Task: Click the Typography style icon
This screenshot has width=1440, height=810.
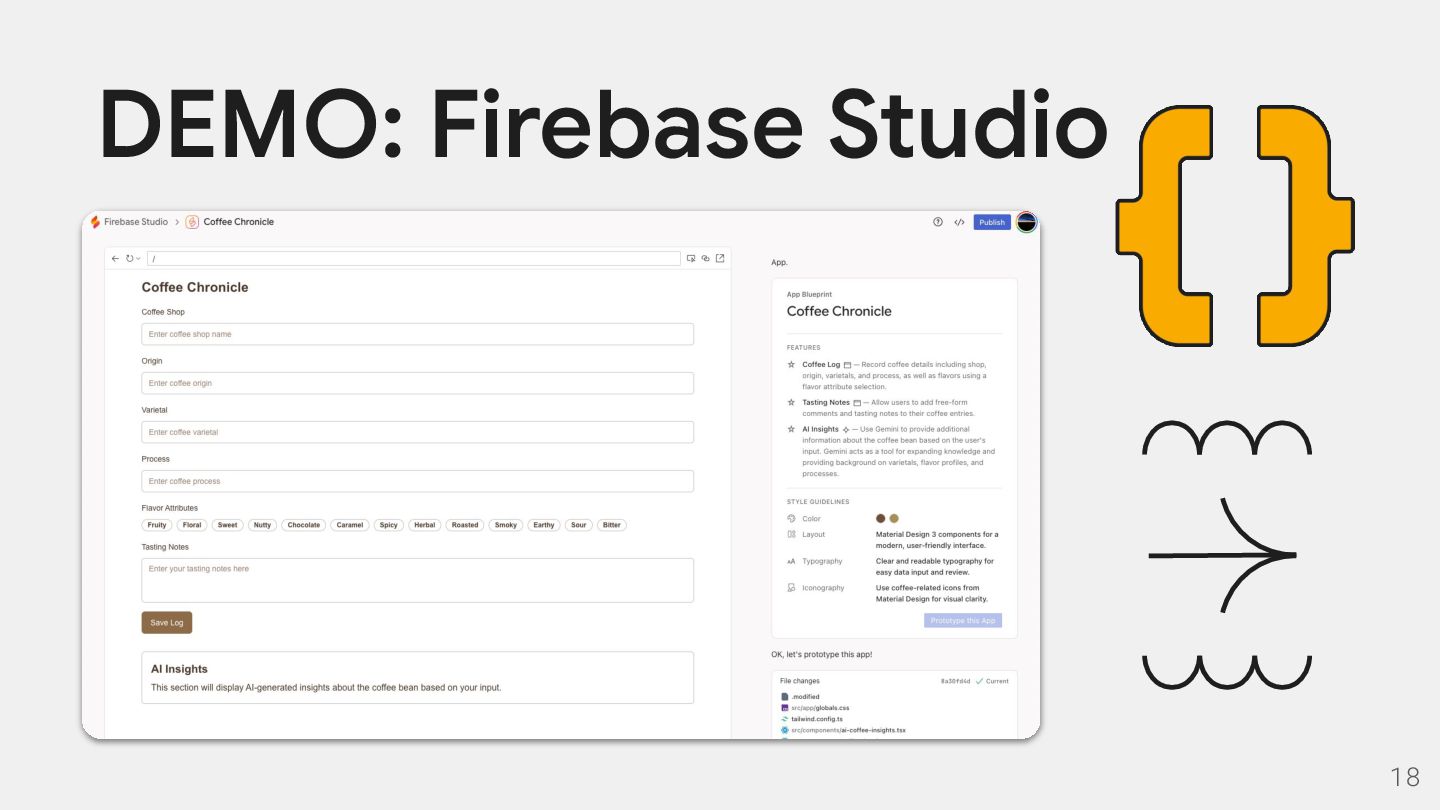Action: tap(791, 561)
